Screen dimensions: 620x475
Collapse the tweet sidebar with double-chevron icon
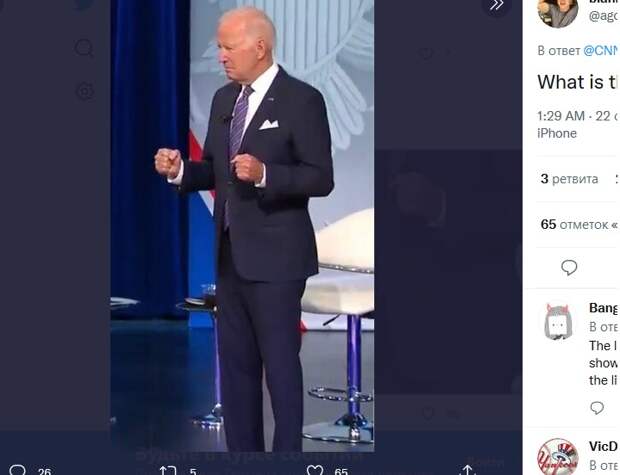pyautogui.click(x=496, y=5)
